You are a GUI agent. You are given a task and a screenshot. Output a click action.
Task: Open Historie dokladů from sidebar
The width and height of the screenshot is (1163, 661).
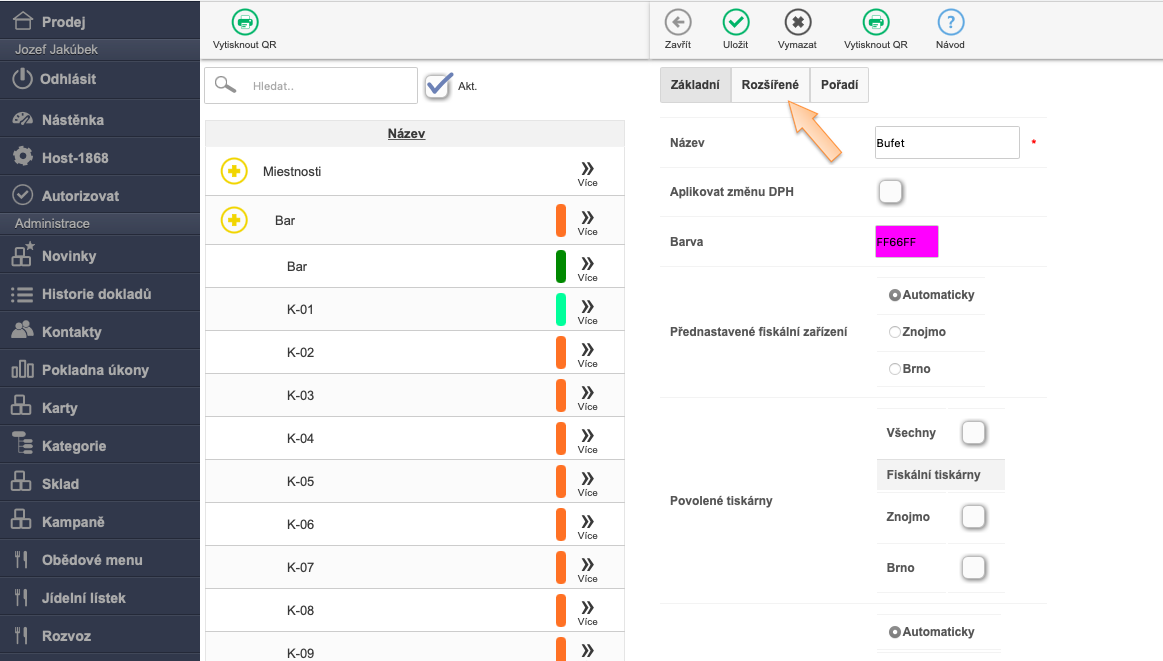click(x=96, y=294)
